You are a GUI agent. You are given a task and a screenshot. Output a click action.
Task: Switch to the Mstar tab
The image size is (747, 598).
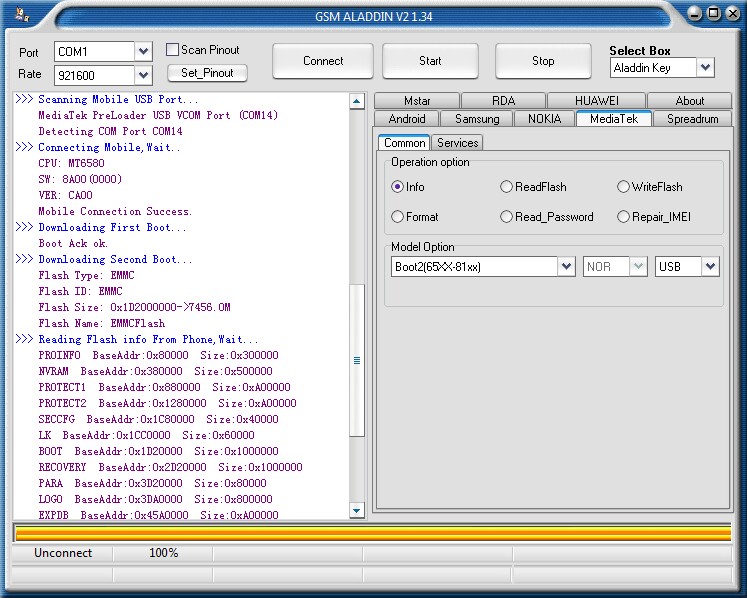(417, 101)
